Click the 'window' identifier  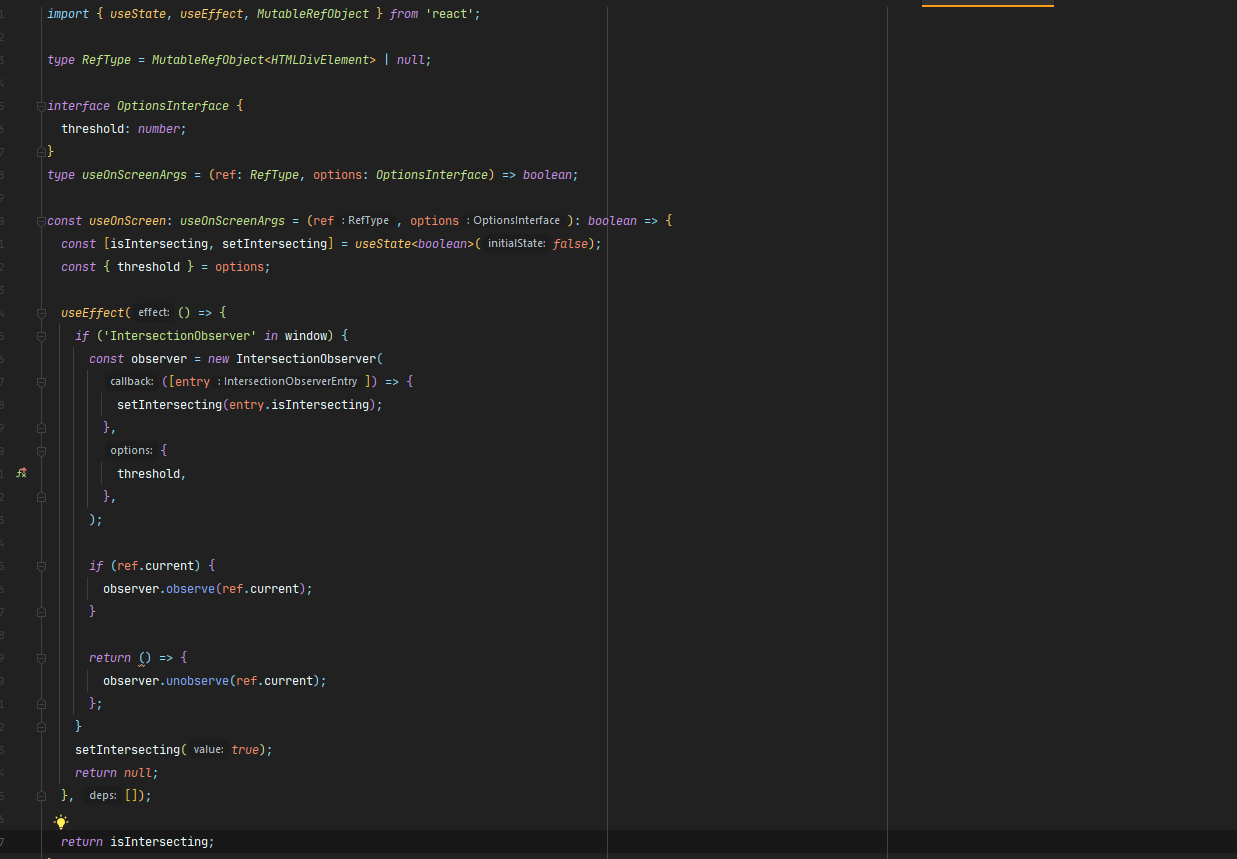[x=306, y=336]
